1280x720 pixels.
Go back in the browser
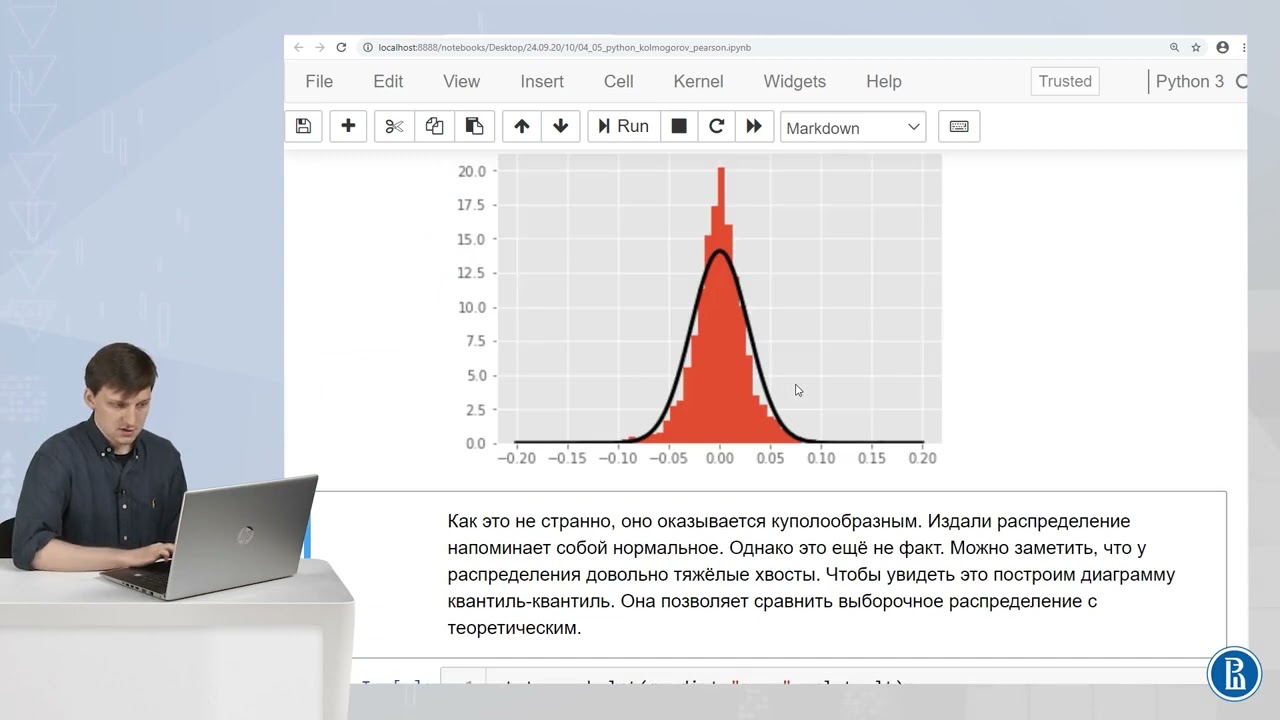[298, 47]
